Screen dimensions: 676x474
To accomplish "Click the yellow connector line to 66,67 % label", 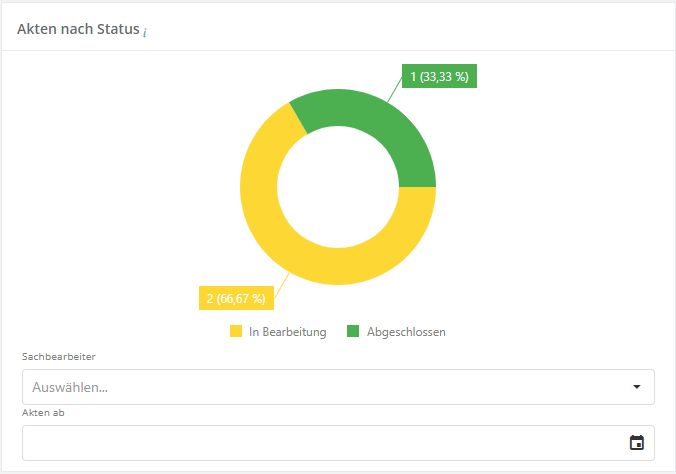I will click(280, 285).
